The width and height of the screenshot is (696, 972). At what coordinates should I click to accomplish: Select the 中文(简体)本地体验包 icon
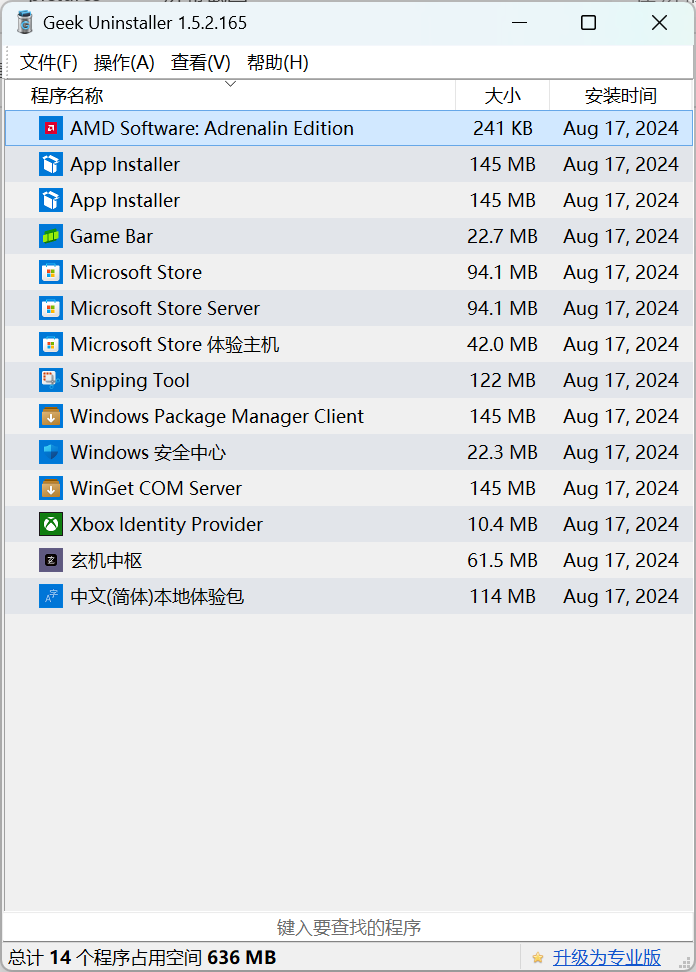coord(51,596)
